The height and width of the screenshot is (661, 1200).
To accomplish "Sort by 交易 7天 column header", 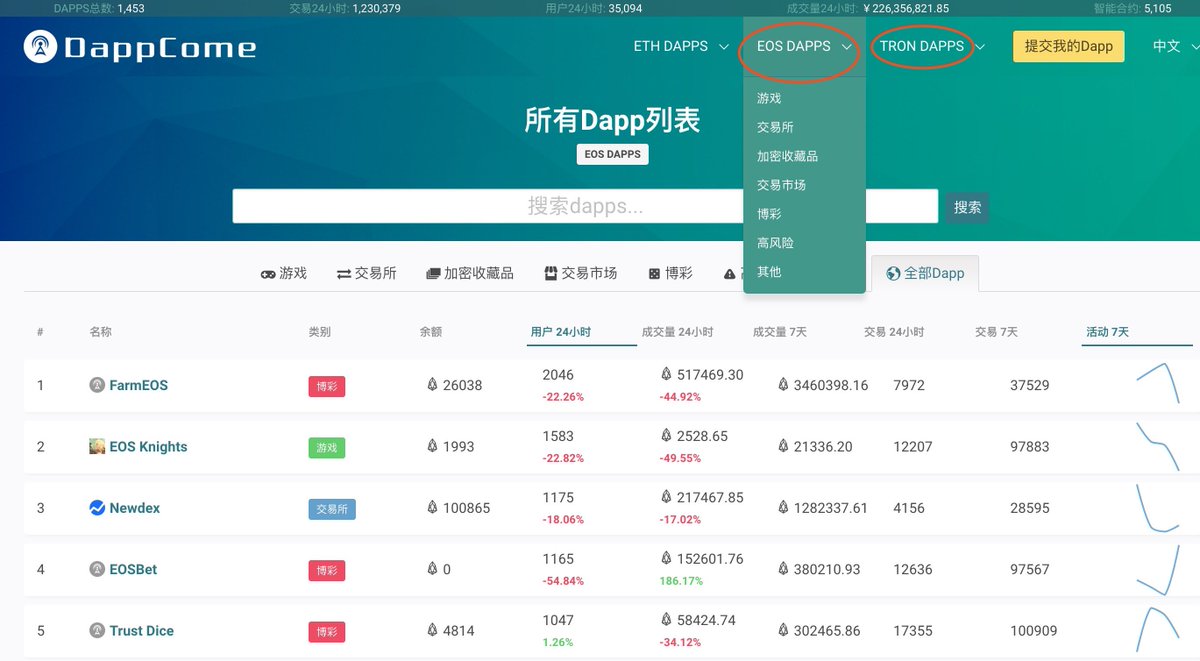I will point(996,332).
